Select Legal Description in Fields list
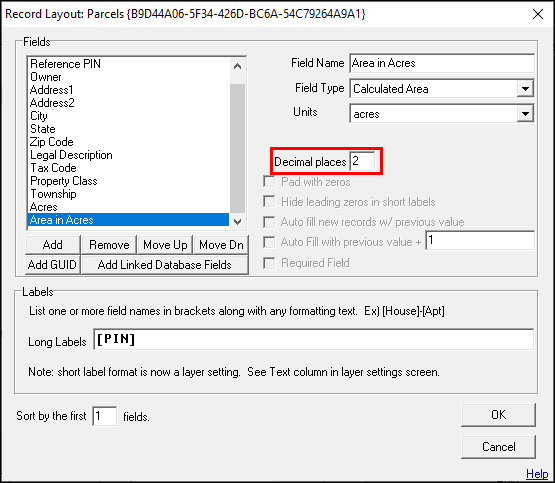The image size is (555, 483). coord(71,155)
